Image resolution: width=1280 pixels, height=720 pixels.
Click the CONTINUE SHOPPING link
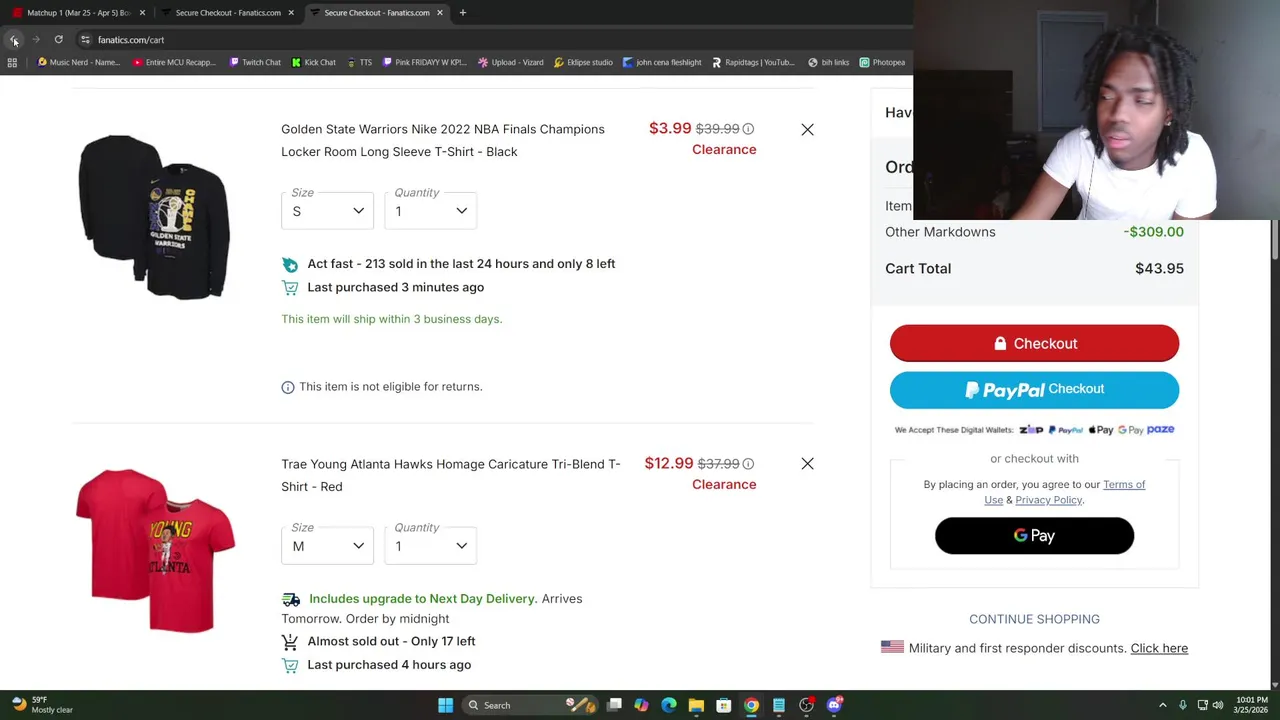[1034, 619]
